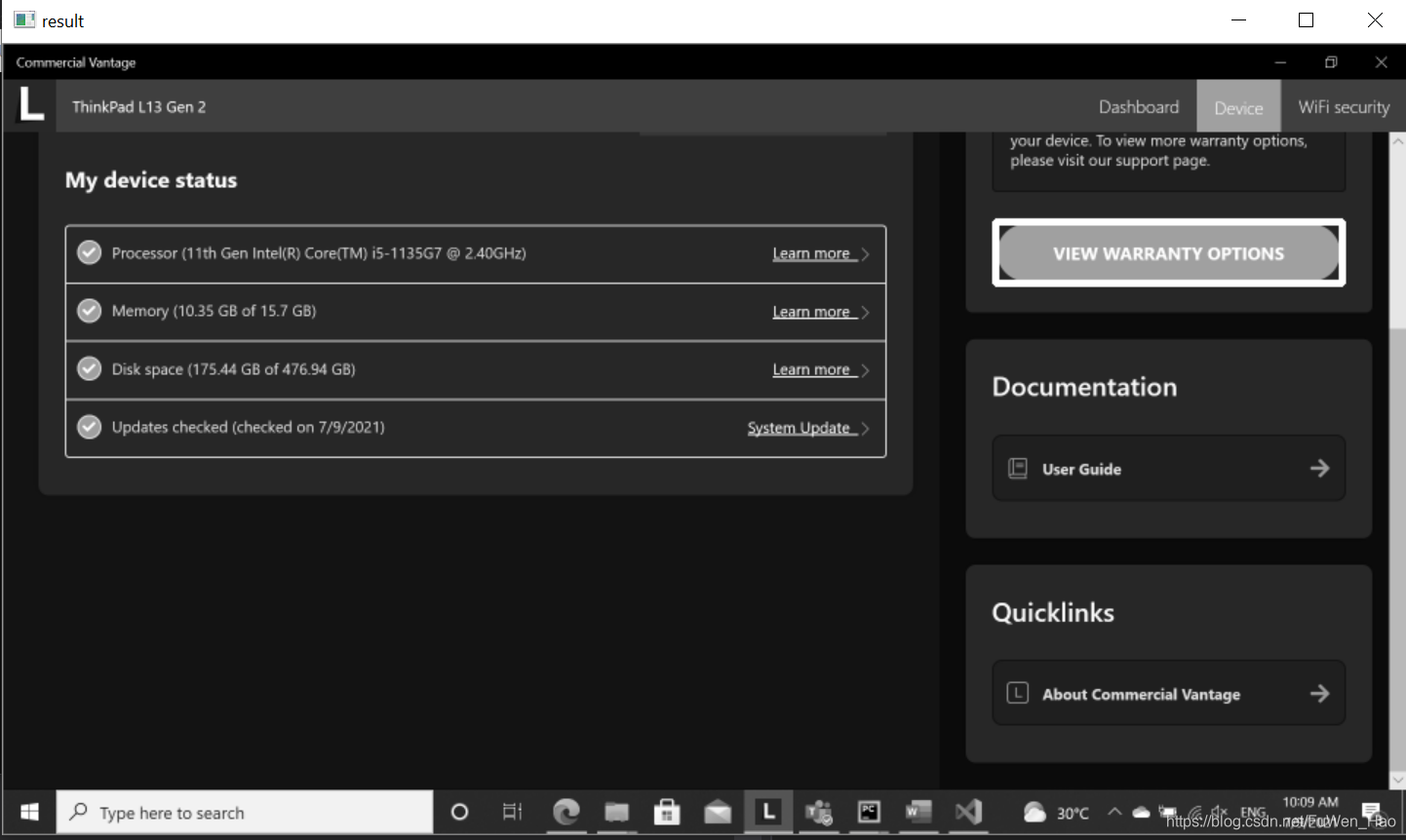Viewport: 1406px width, 840px height.
Task: Click Commercial Vantage L icon in taskbar
Action: tap(768, 812)
